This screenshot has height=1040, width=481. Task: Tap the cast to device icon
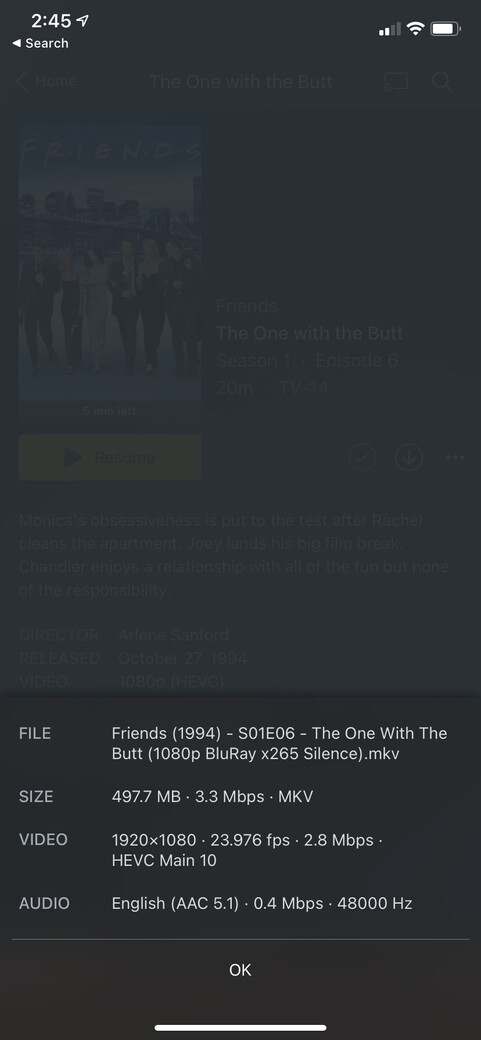[x=395, y=82]
